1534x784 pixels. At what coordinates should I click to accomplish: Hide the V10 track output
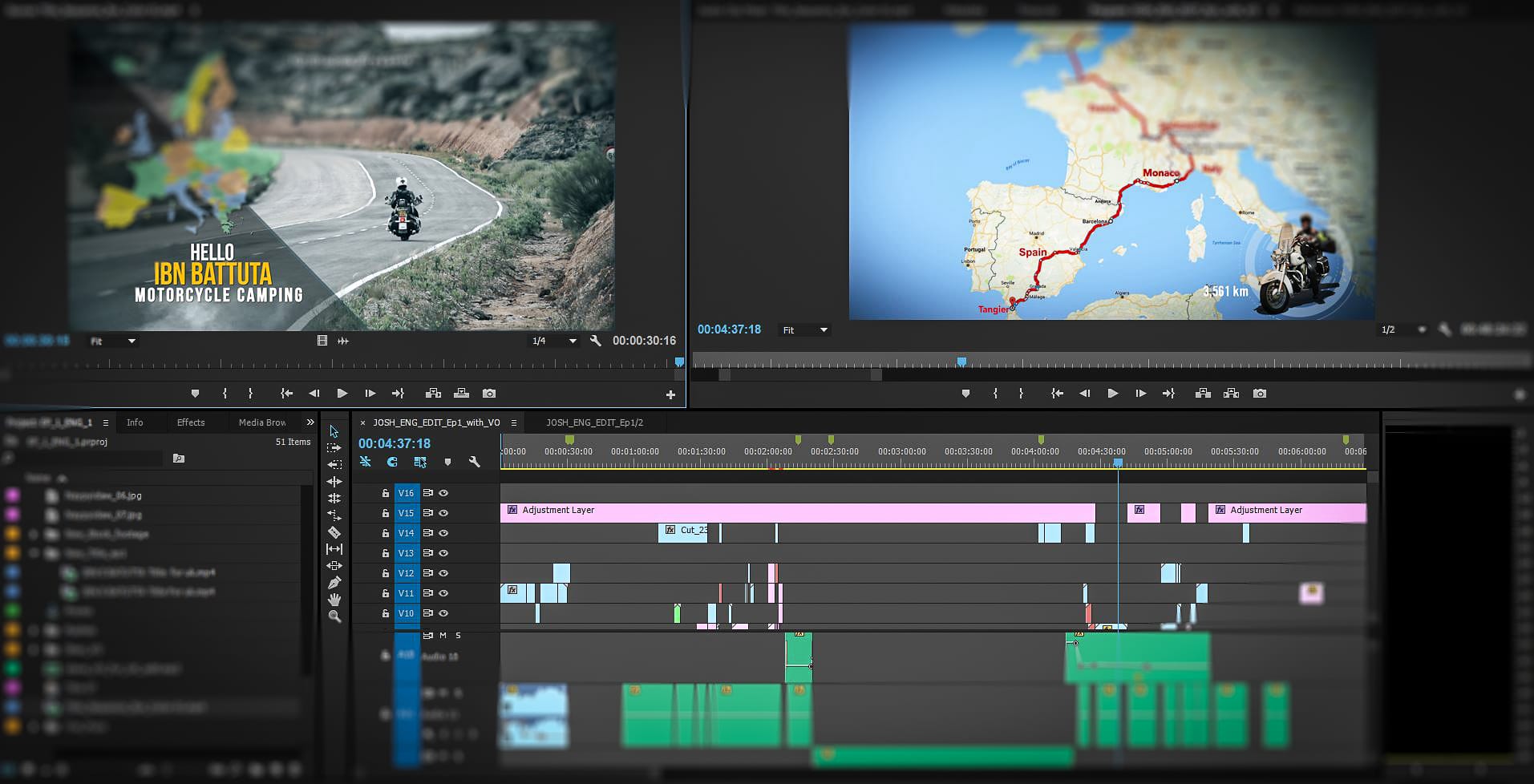click(443, 613)
